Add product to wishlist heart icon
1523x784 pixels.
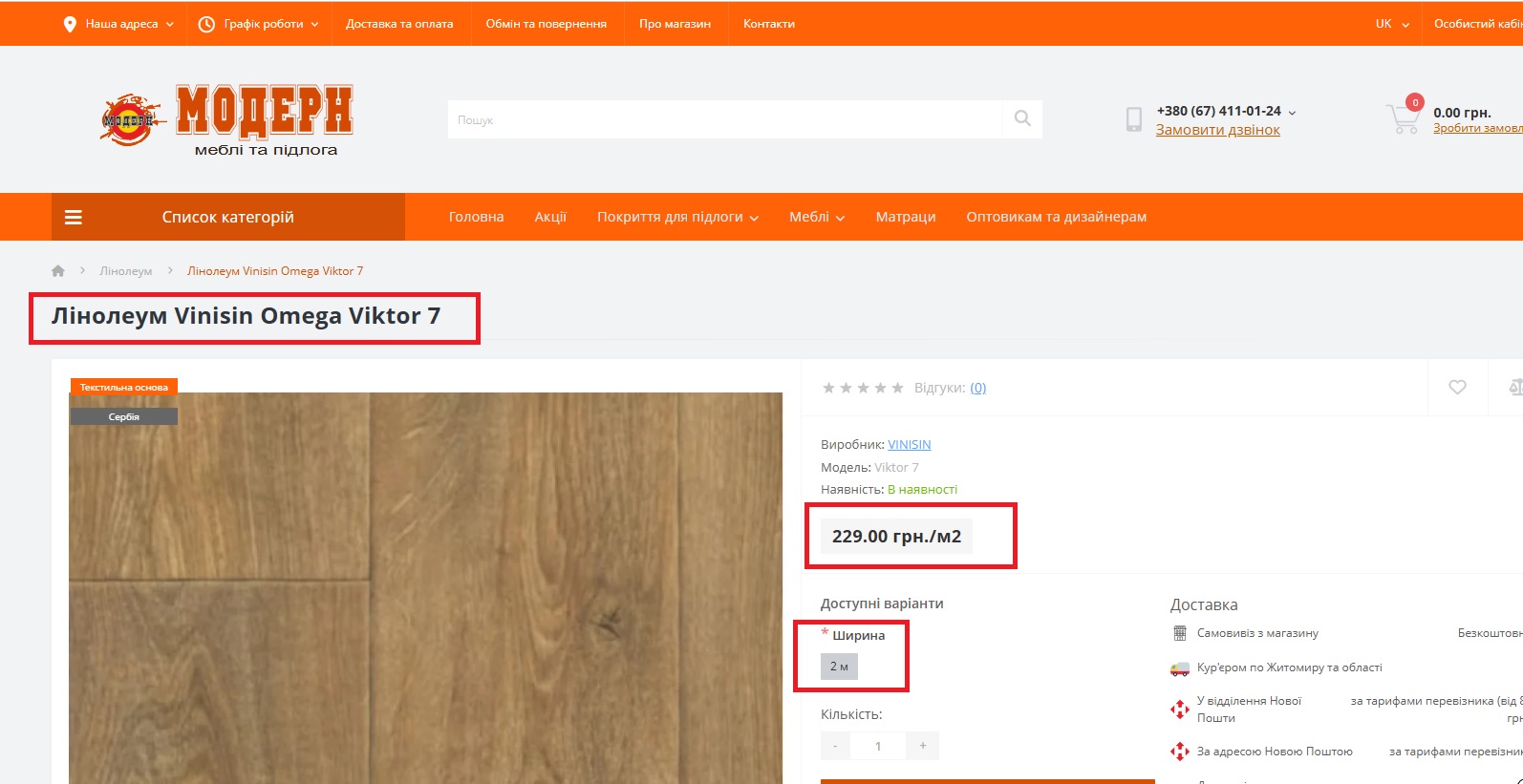(x=1457, y=388)
